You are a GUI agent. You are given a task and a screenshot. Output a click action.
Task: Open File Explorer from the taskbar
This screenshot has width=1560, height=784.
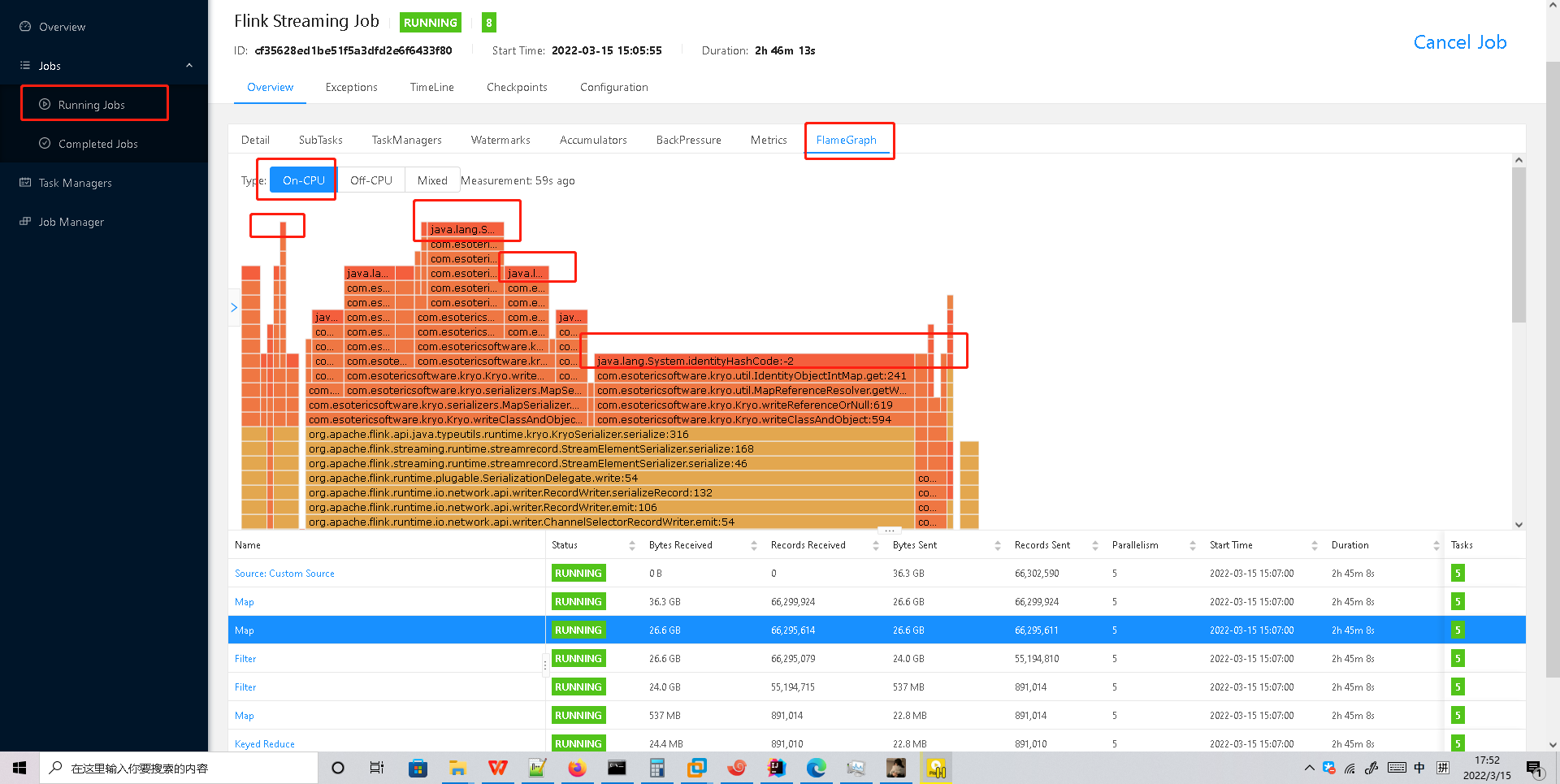457,768
